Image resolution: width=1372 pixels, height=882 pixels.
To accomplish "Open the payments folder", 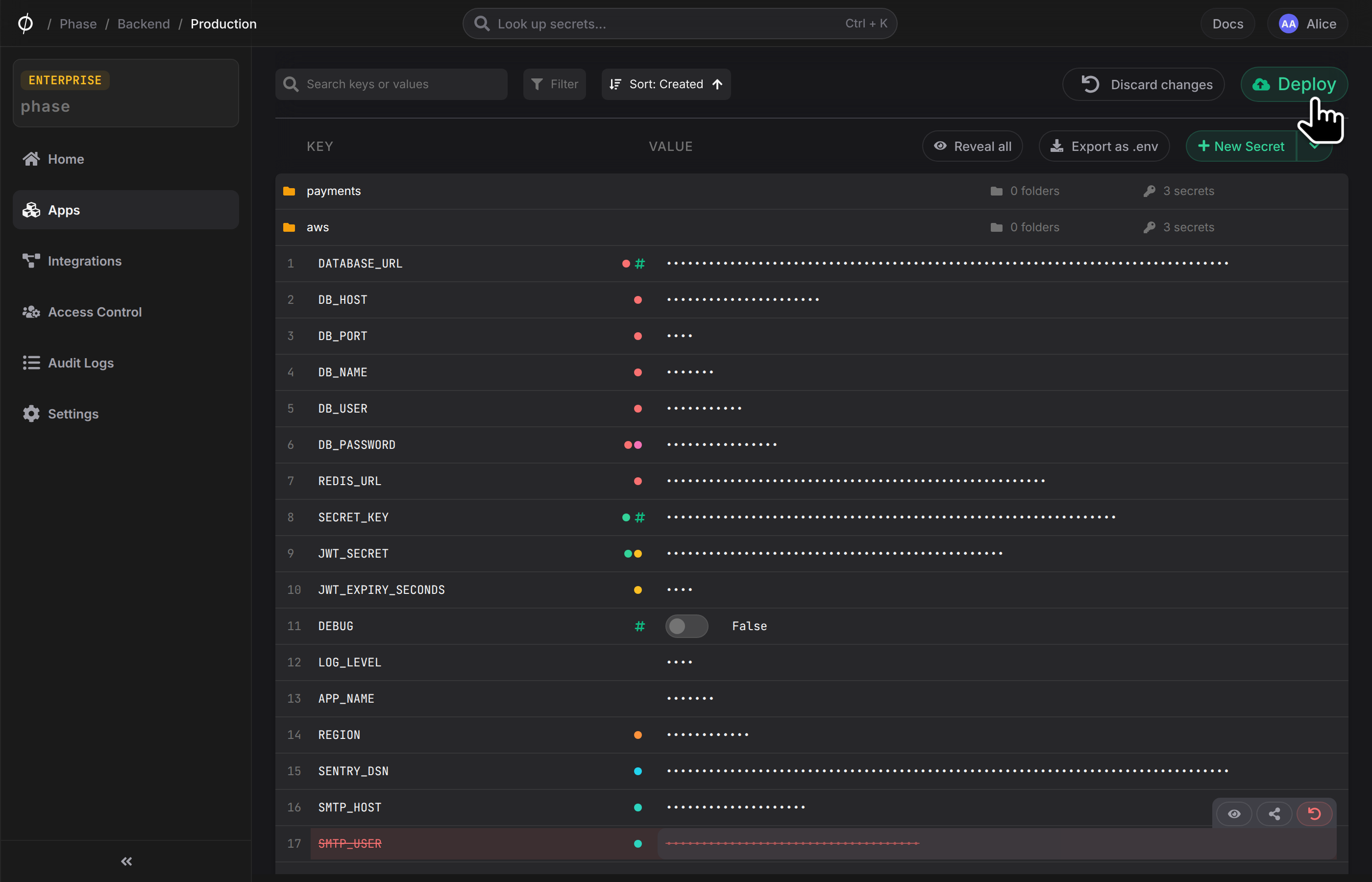I will pyautogui.click(x=811, y=191).
